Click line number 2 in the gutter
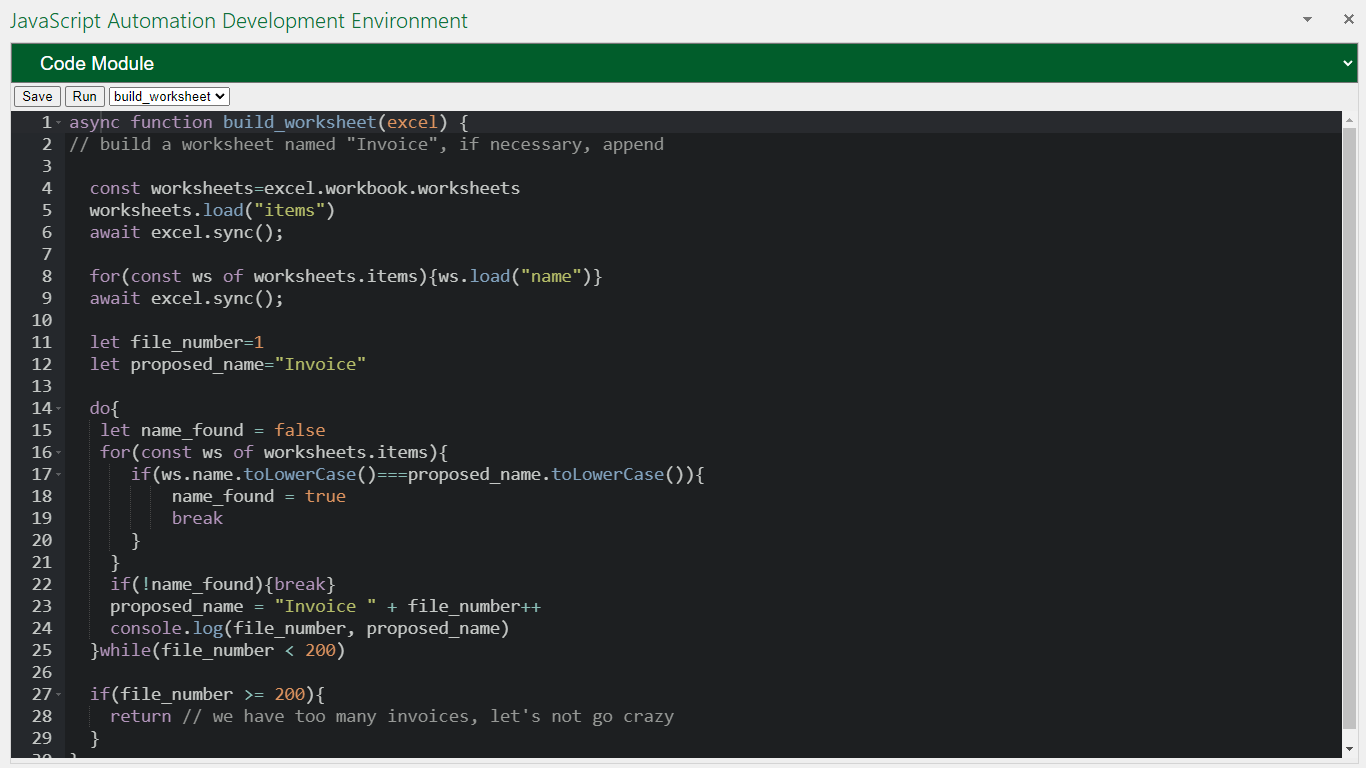This screenshot has height=768, width=1366. pyautogui.click(x=46, y=144)
